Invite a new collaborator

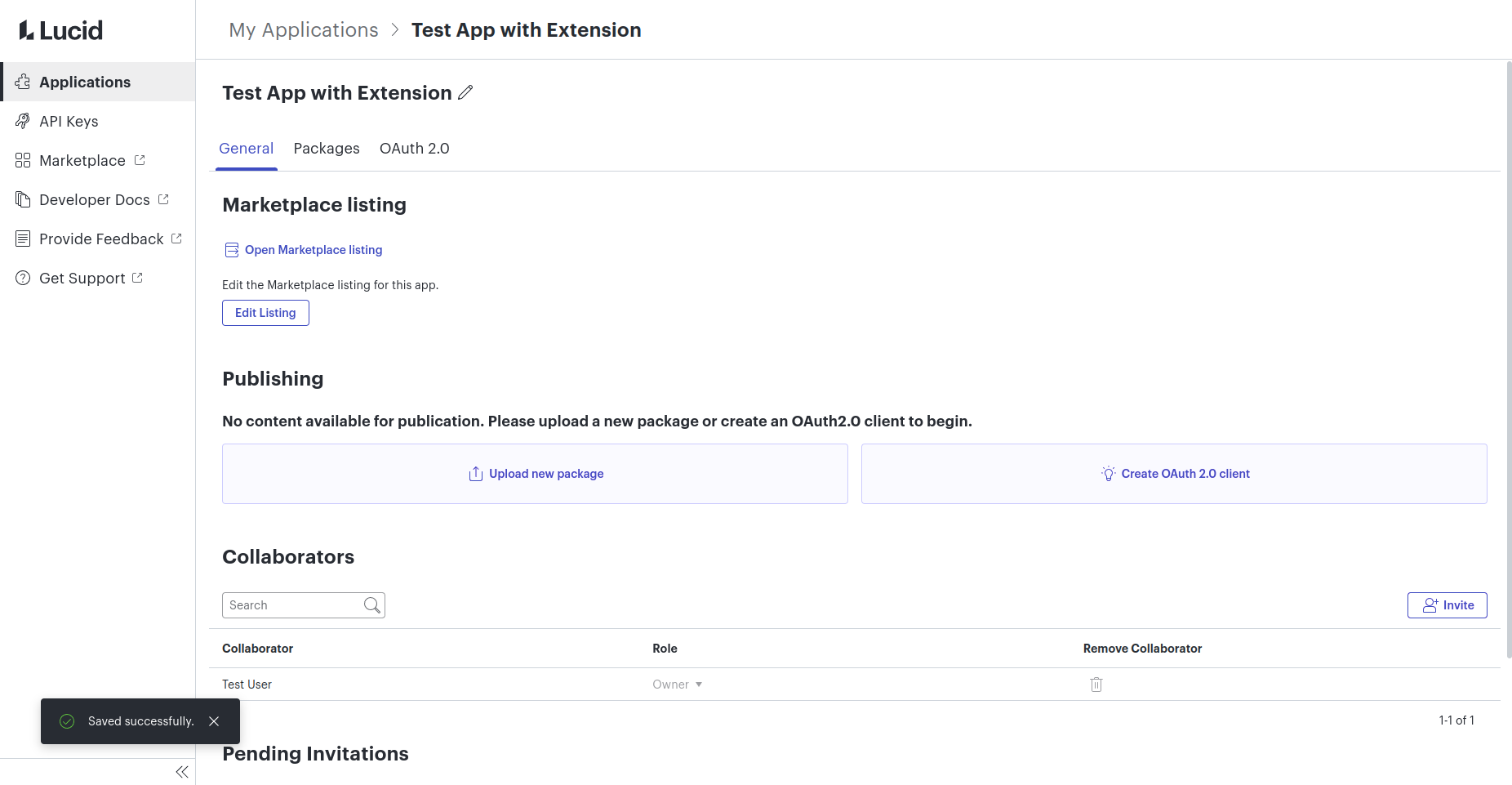click(x=1447, y=605)
